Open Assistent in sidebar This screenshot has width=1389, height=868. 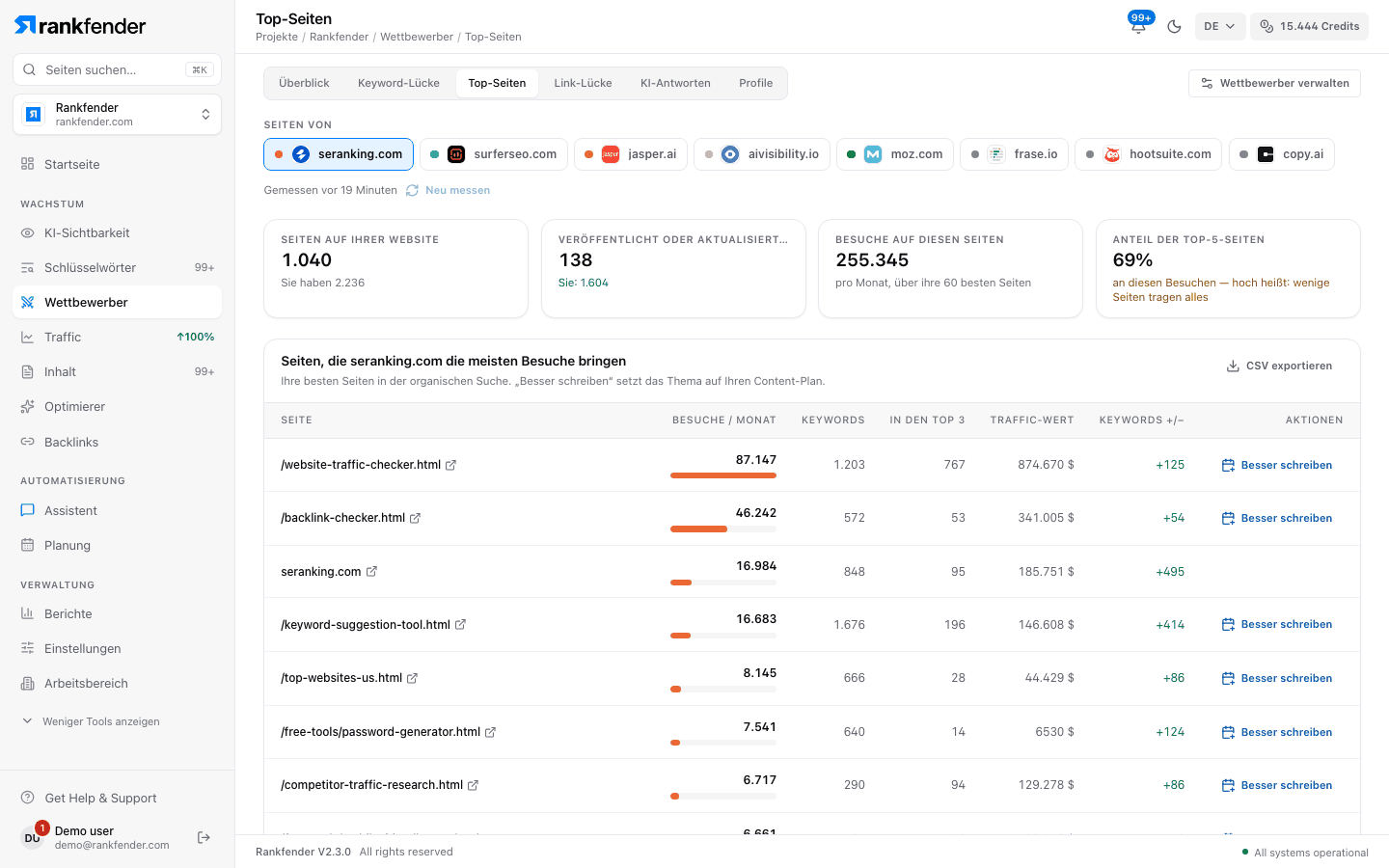(x=117, y=510)
